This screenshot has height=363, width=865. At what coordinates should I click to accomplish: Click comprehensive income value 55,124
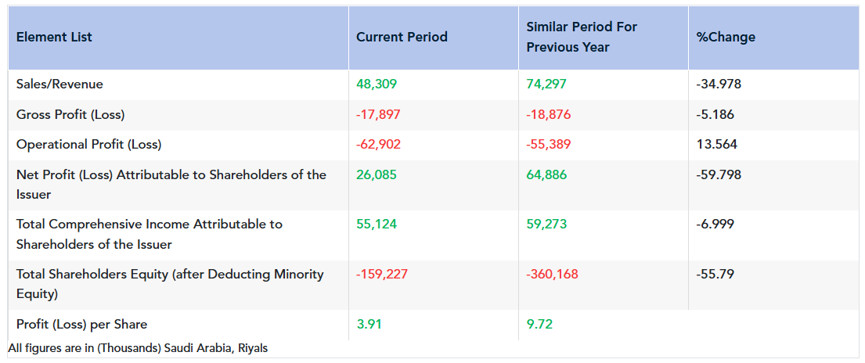[x=376, y=225]
